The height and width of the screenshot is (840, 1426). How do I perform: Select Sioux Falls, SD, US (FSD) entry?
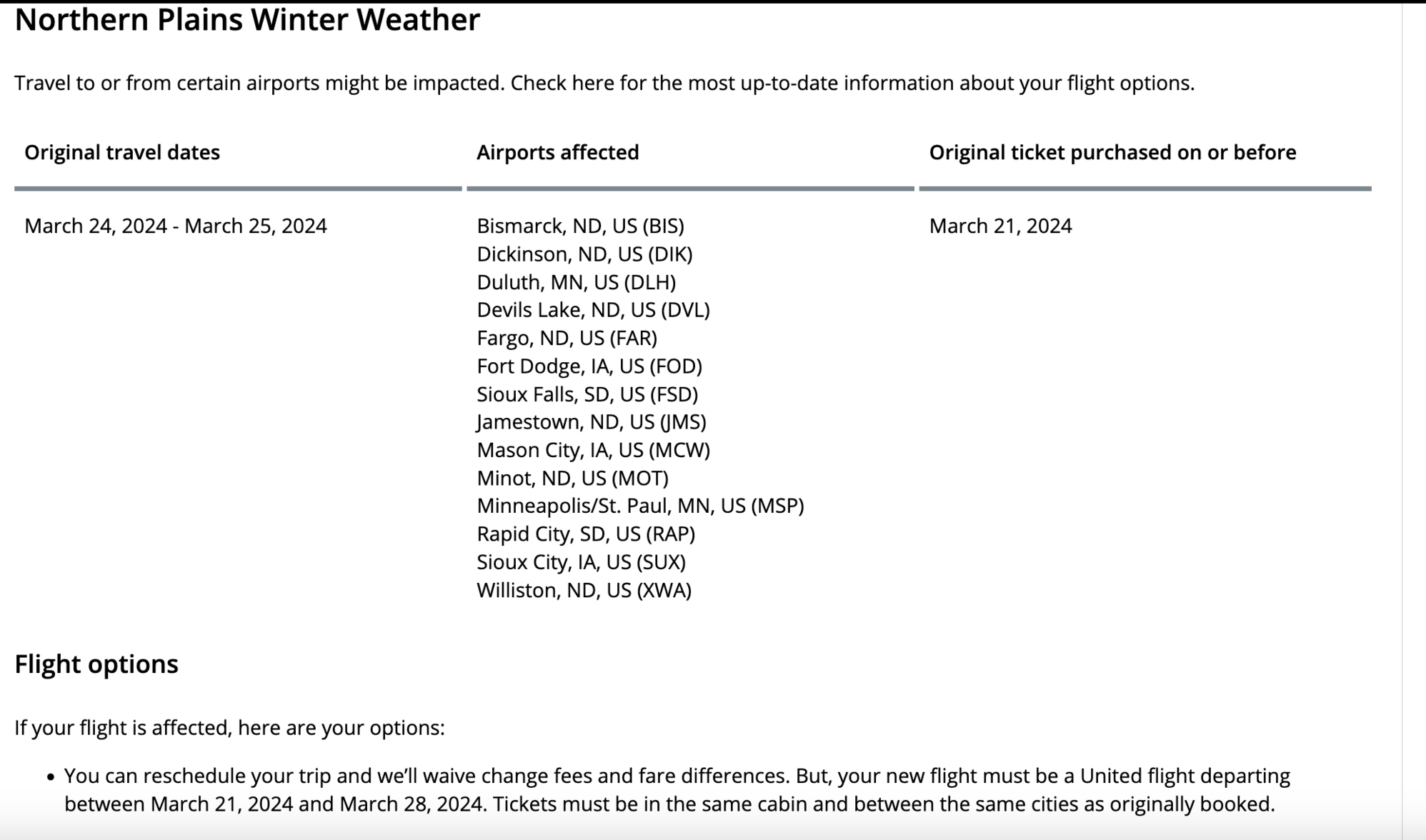pyautogui.click(x=587, y=394)
